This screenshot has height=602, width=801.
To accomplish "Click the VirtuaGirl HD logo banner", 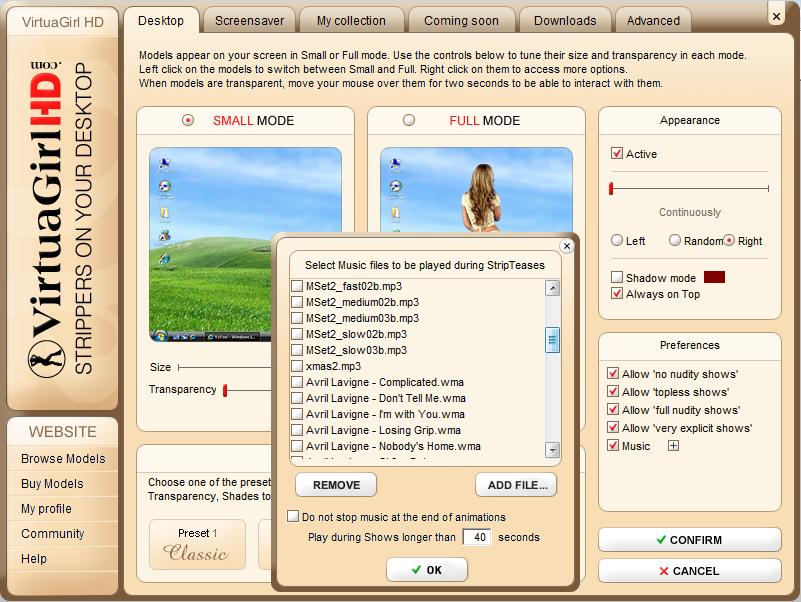I will click(62, 222).
